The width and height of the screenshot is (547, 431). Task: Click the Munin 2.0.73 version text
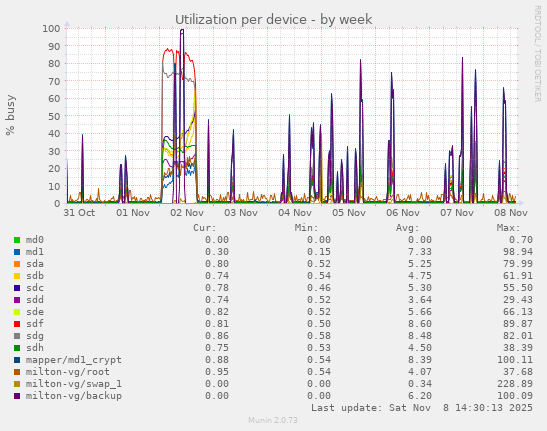click(273, 420)
